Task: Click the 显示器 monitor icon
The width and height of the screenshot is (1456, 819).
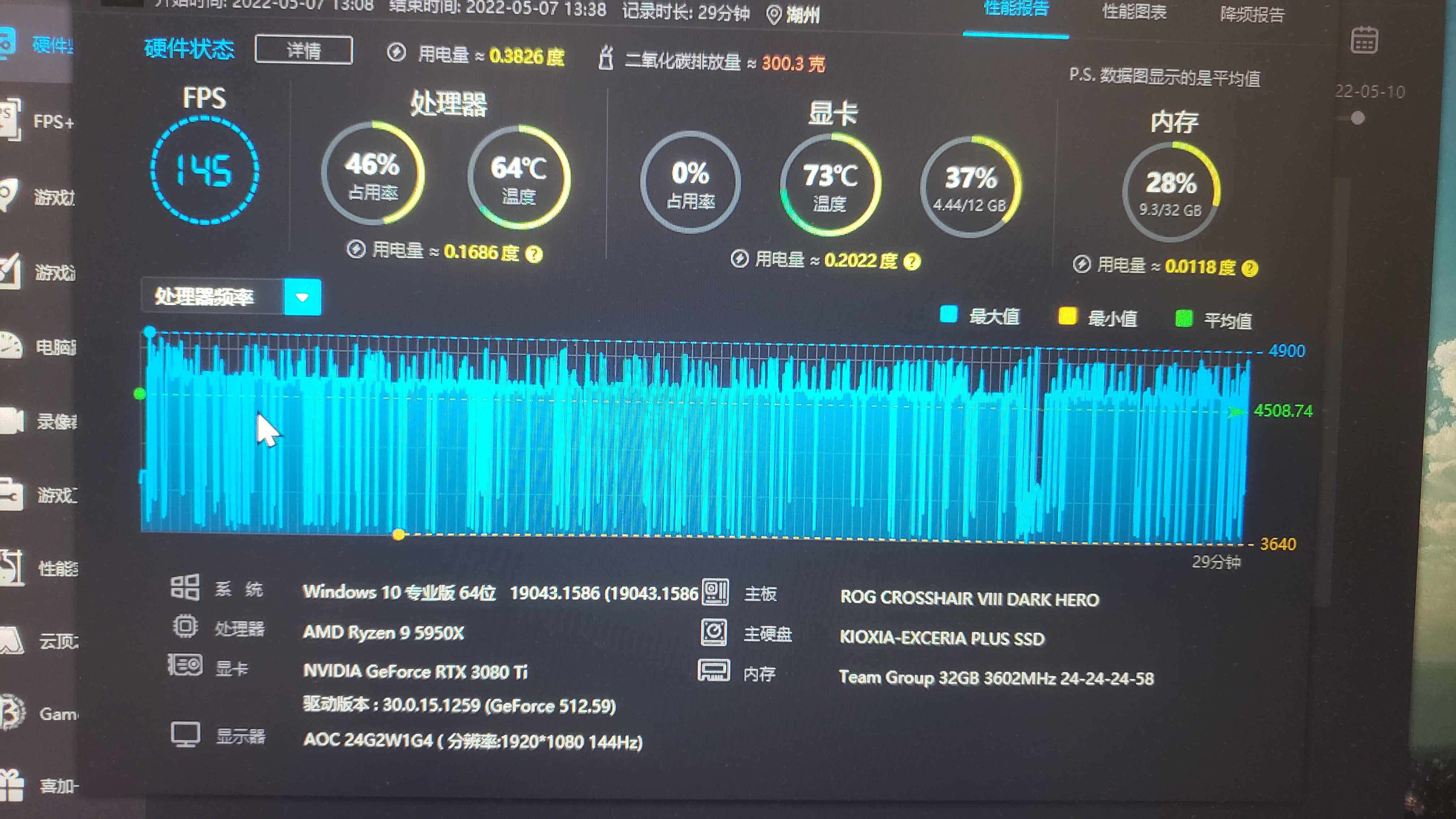Action: pos(185,734)
